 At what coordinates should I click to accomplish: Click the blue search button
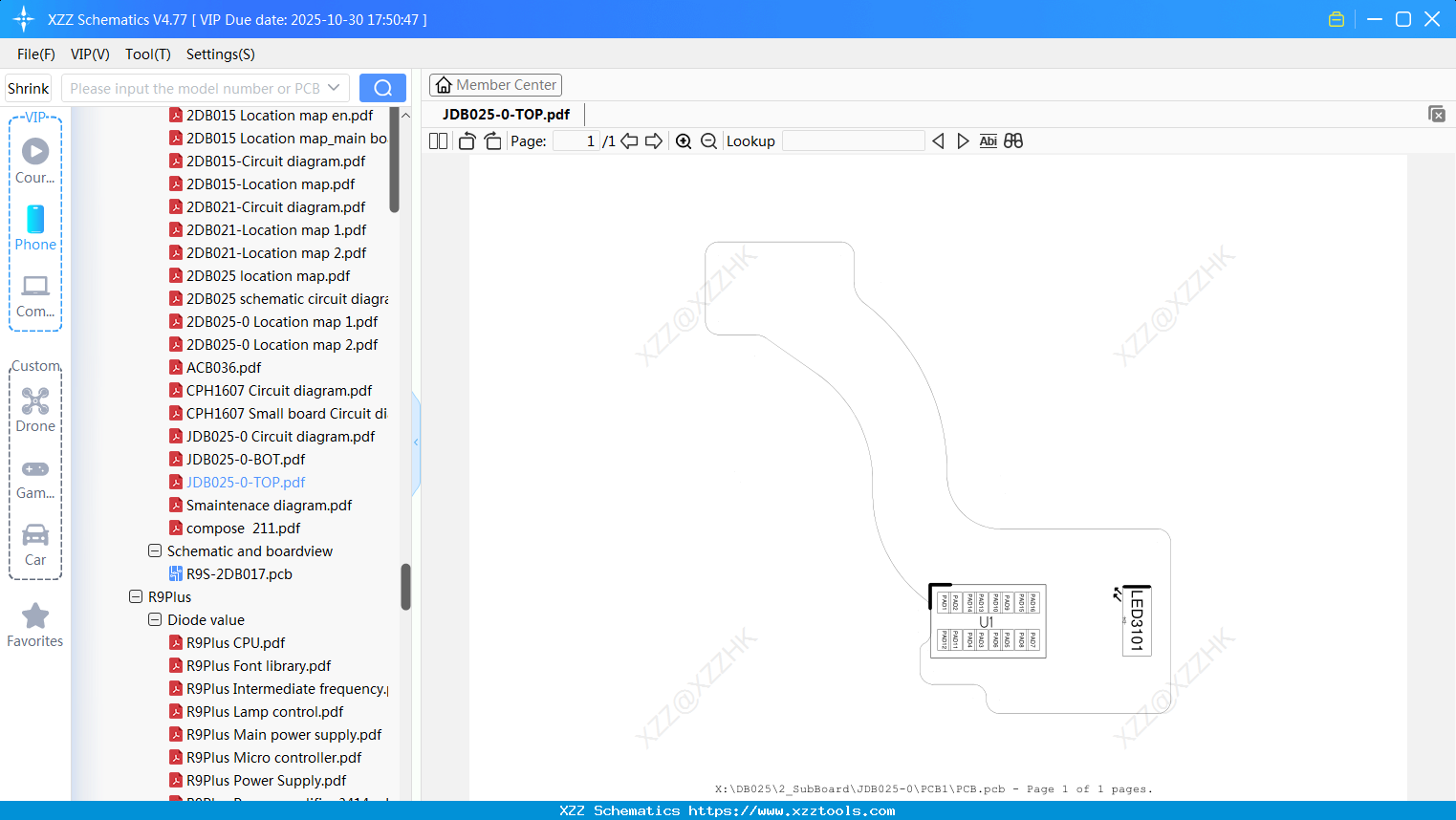point(382,88)
